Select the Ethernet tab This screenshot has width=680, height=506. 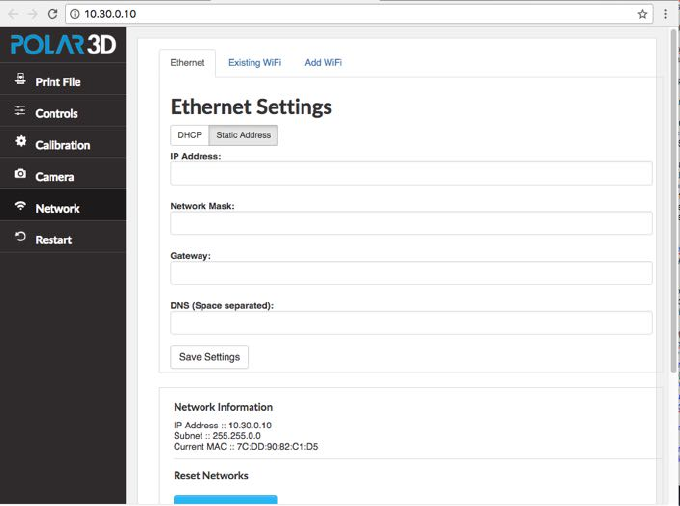pyautogui.click(x=187, y=63)
